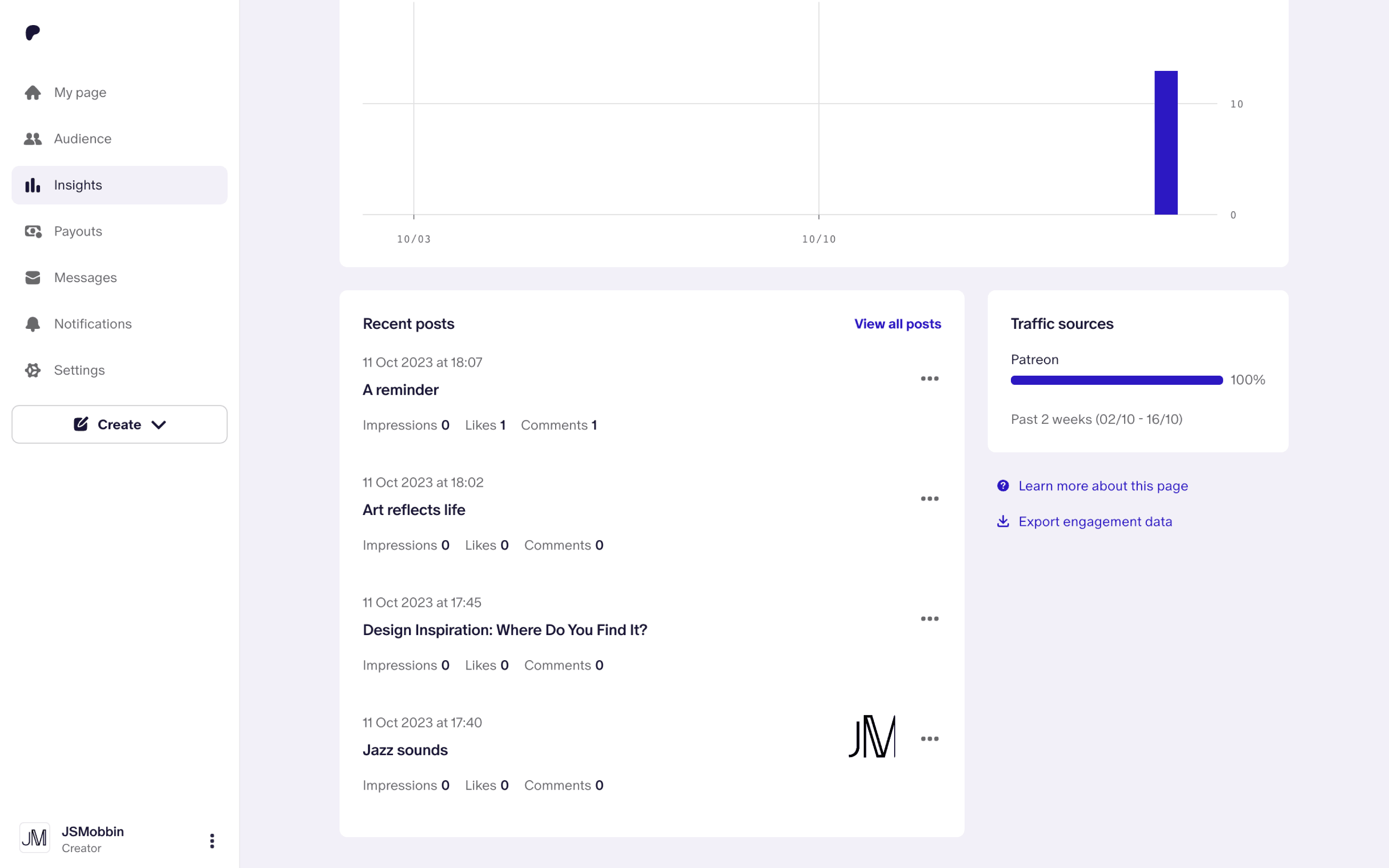Open the 'A reminder' post title
Screen dimensions: 1389x868
pos(401,390)
